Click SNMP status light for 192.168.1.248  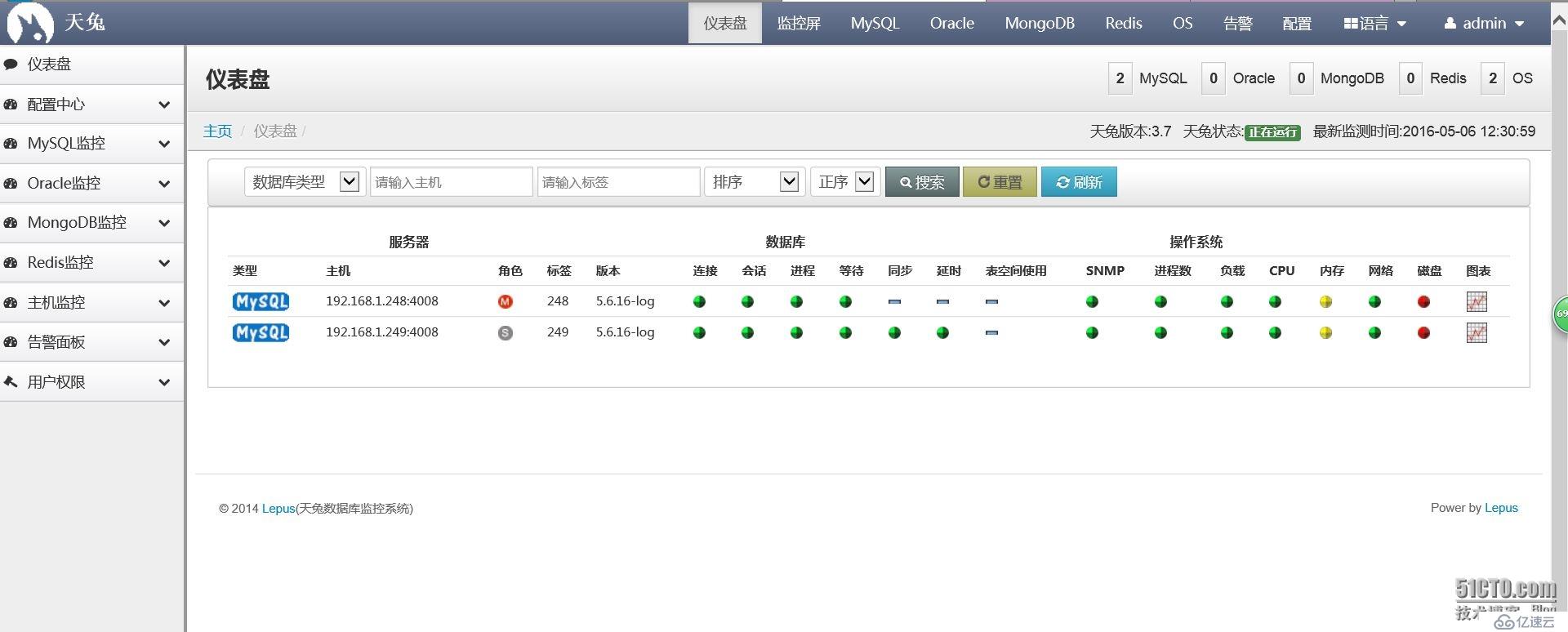[x=1092, y=301]
